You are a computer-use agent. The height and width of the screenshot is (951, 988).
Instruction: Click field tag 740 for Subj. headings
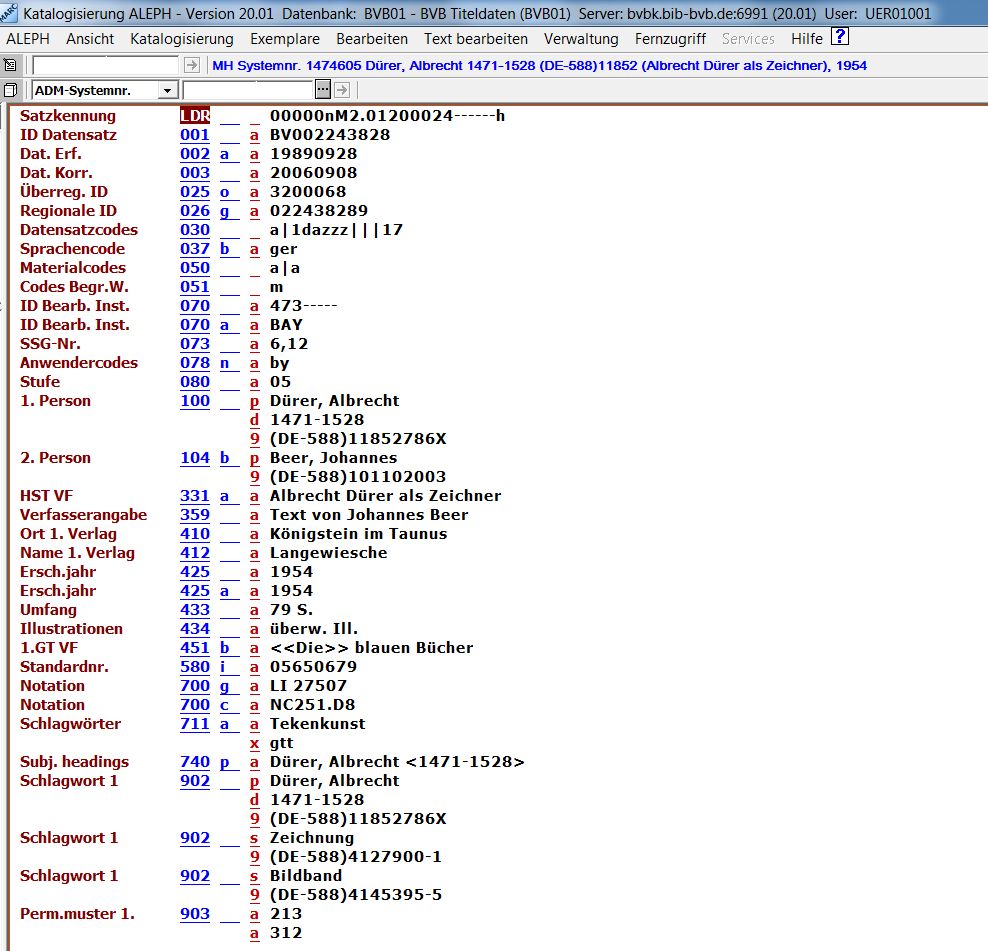pos(195,762)
